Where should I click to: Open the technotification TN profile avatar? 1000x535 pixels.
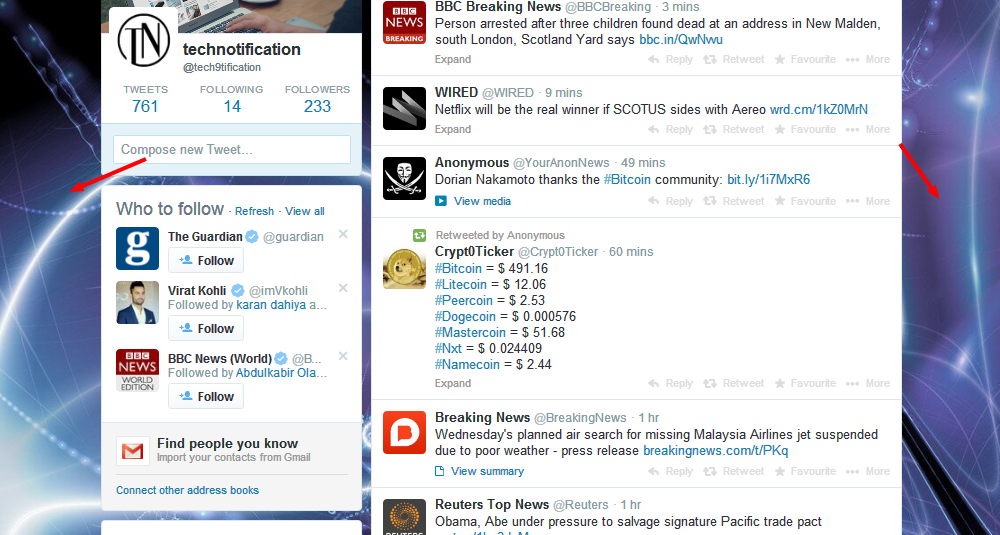(x=143, y=40)
